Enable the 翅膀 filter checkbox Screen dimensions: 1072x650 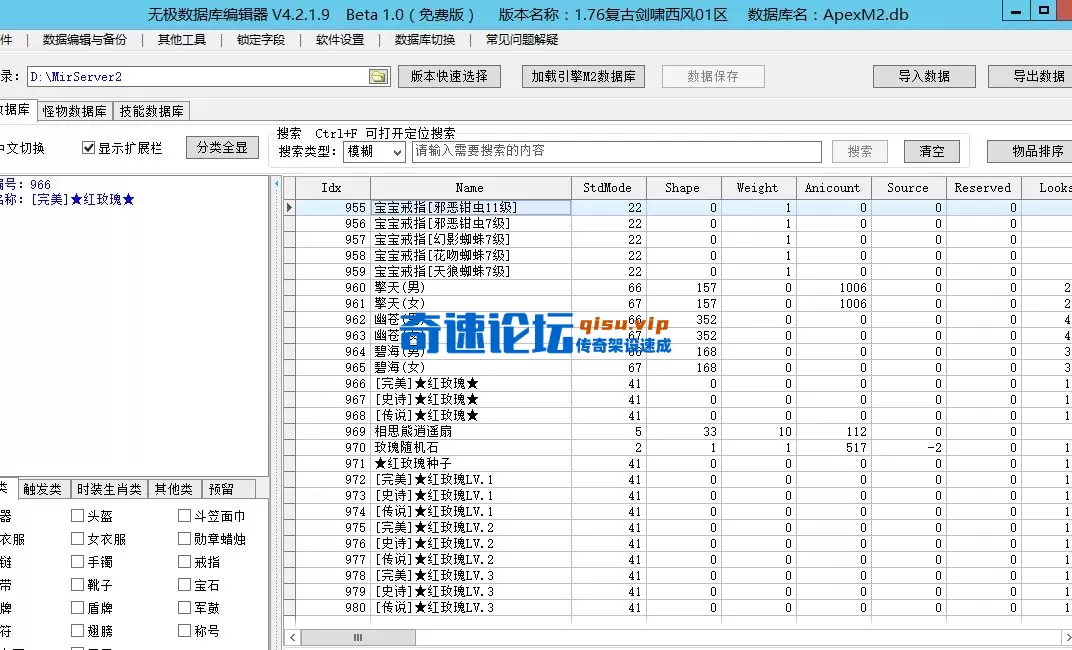pos(77,630)
